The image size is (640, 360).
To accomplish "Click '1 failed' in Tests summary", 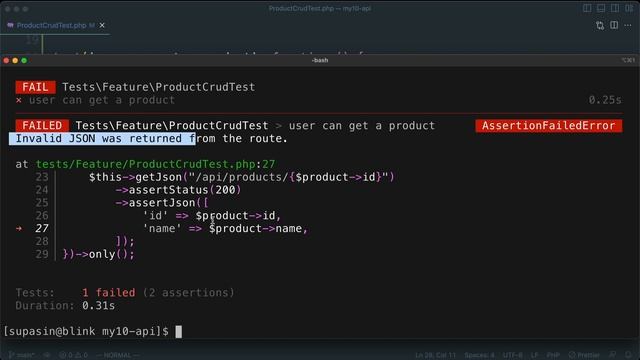I will [x=109, y=293].
